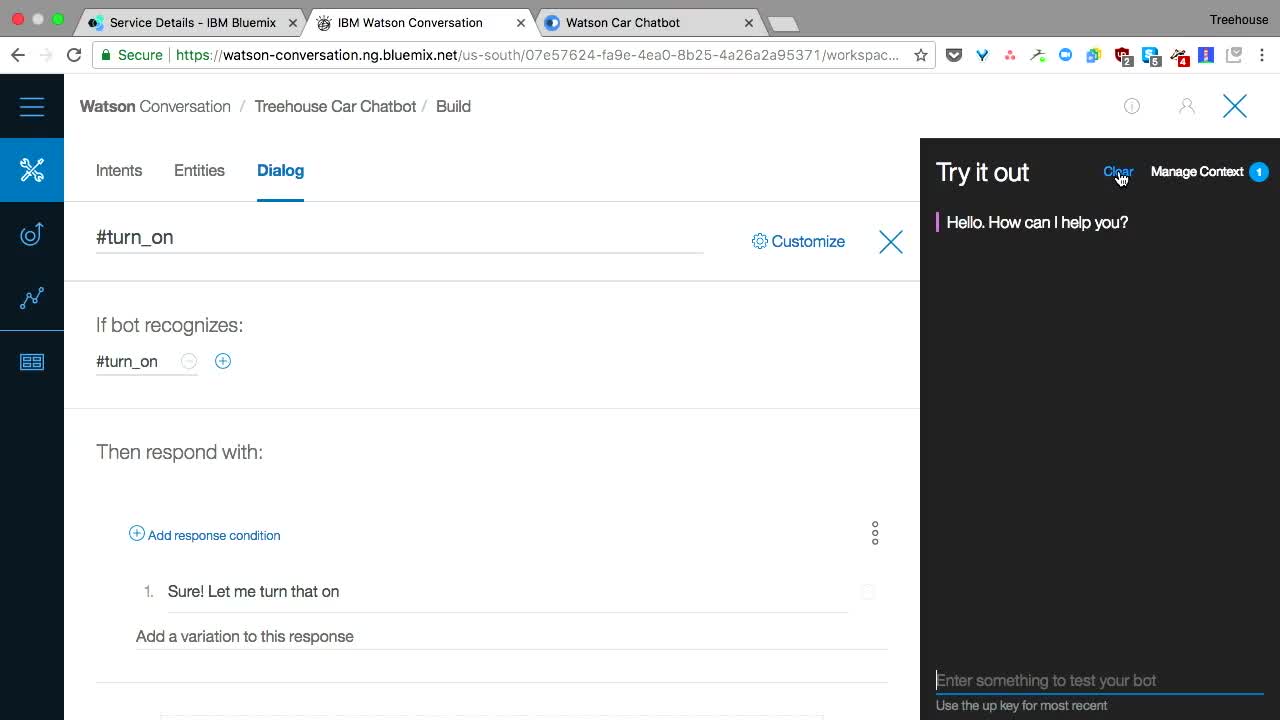Open Chrome three-dot menu
This screenshot has height=720, width=1280.
tap(1263, 56)
